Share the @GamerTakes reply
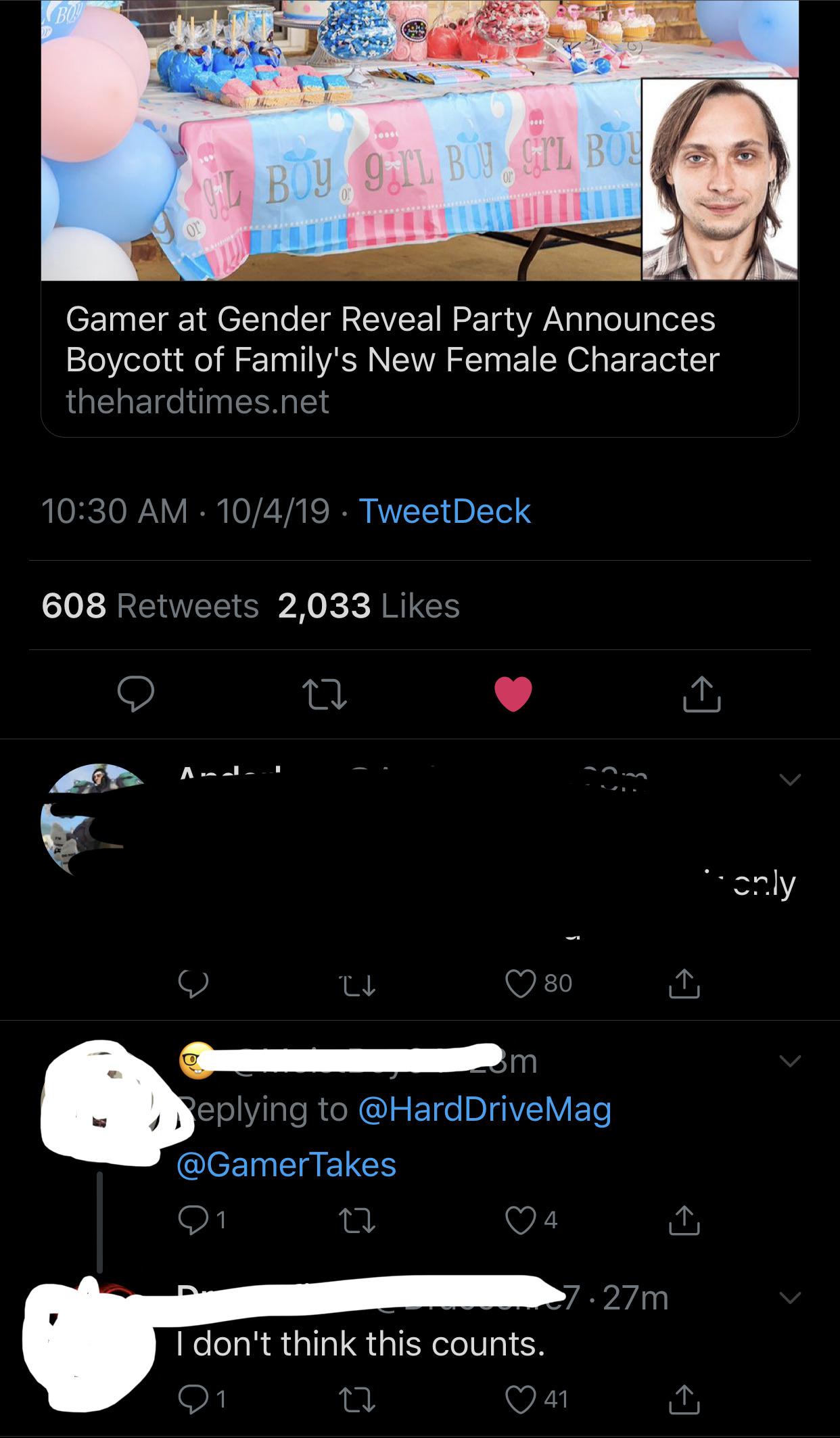840x1438 pixels. [683, 1219]
